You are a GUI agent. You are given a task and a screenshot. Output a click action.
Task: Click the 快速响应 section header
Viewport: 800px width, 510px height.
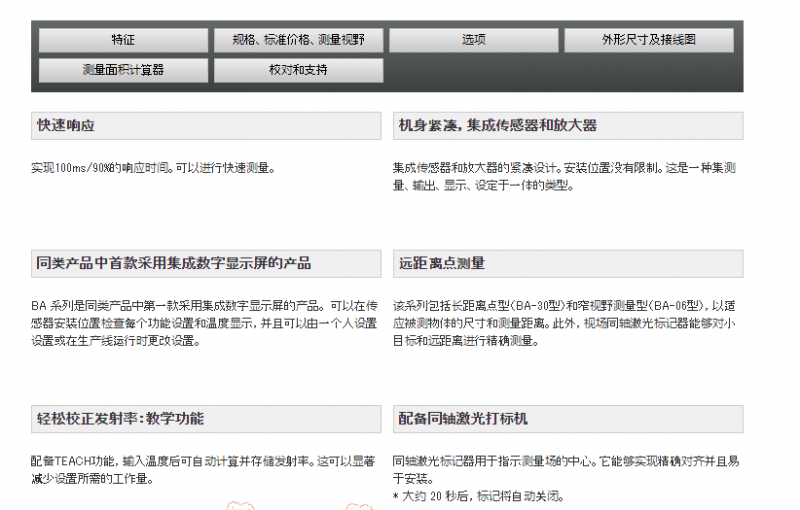click(206, 125)
